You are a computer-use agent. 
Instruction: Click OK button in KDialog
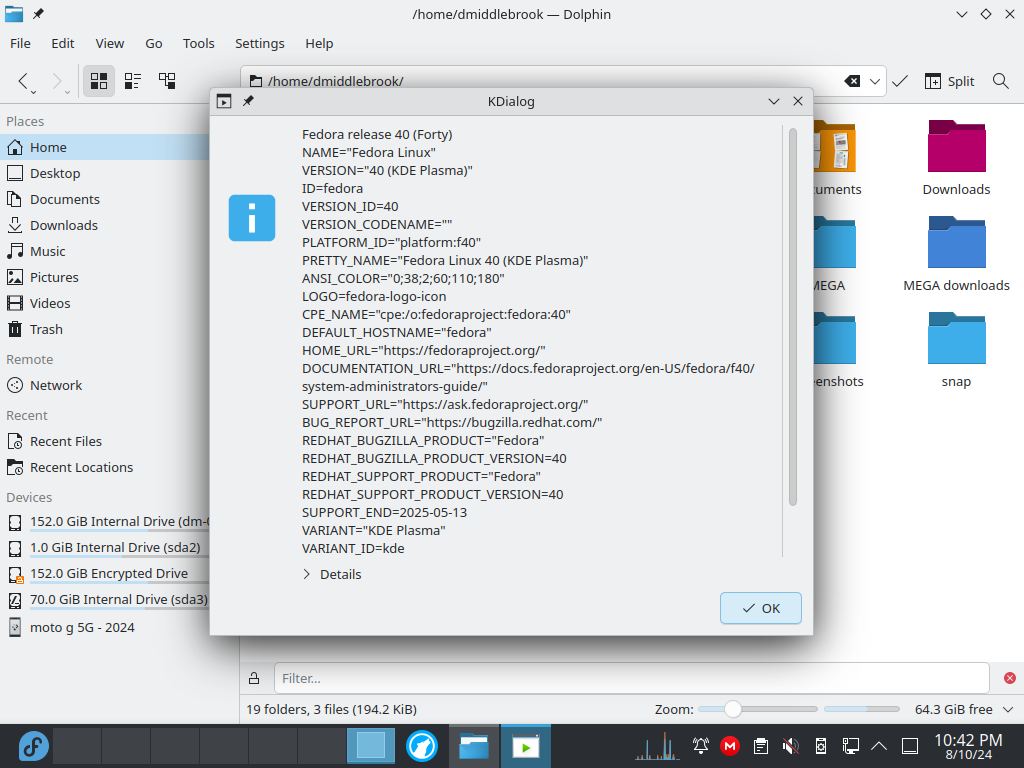(x=761, y=608)
